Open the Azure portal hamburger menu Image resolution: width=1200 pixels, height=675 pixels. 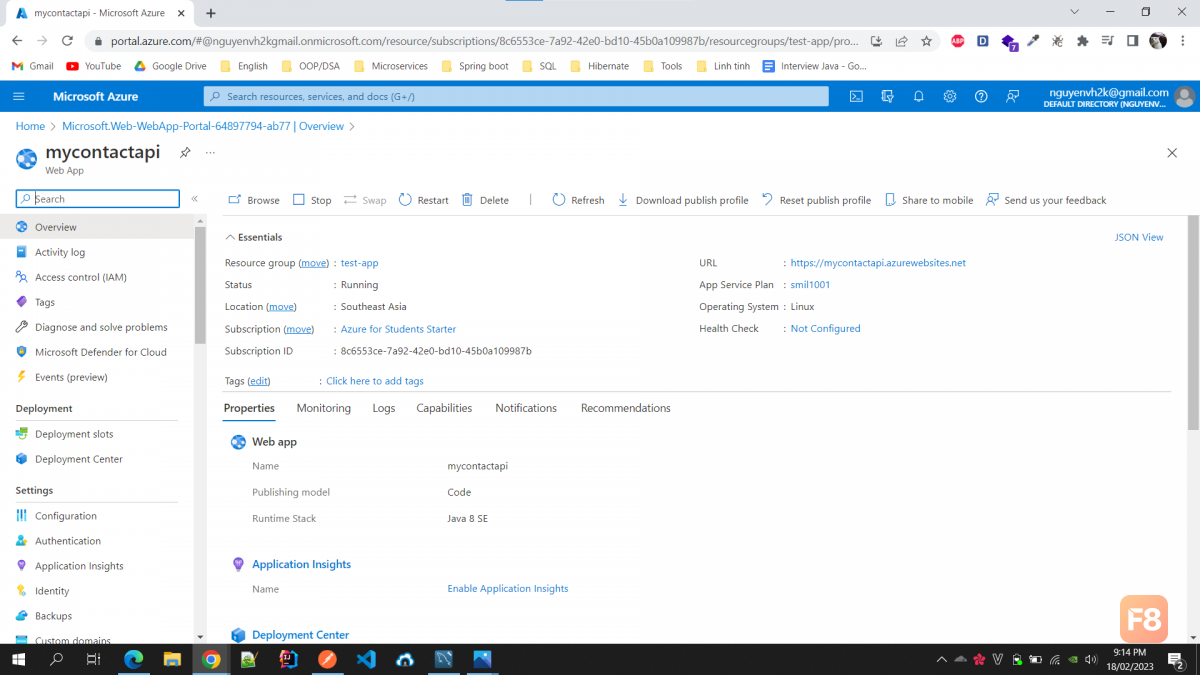19,96
